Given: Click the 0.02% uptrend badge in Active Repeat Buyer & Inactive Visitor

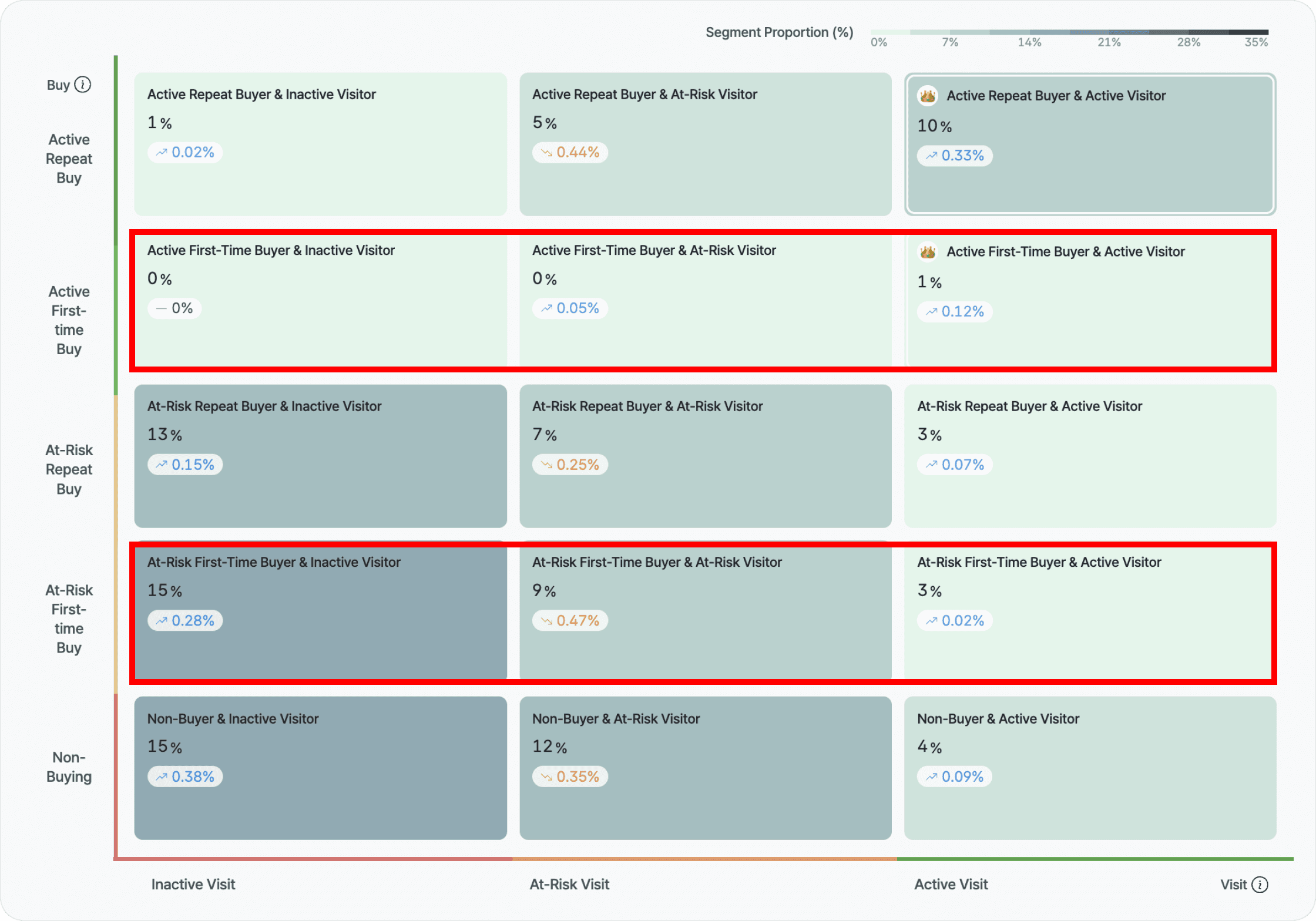Looking at the screenshot, I should tap(185, 153).
